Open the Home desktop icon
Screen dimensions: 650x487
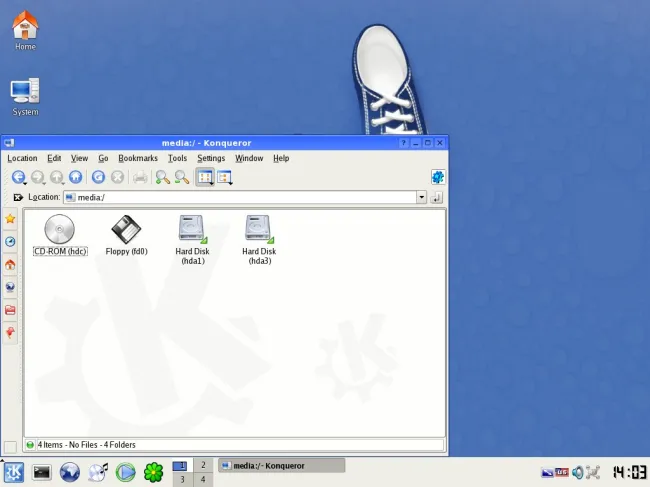pos(25,31)
